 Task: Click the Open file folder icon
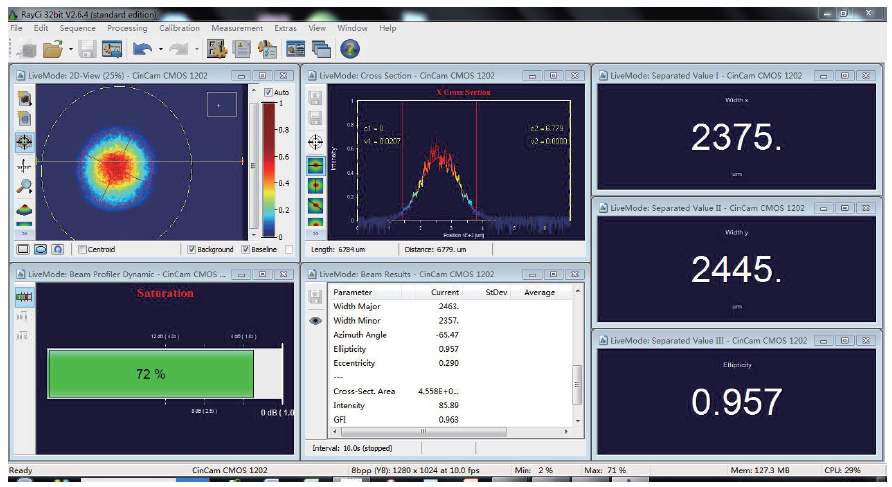coord(52,49)
